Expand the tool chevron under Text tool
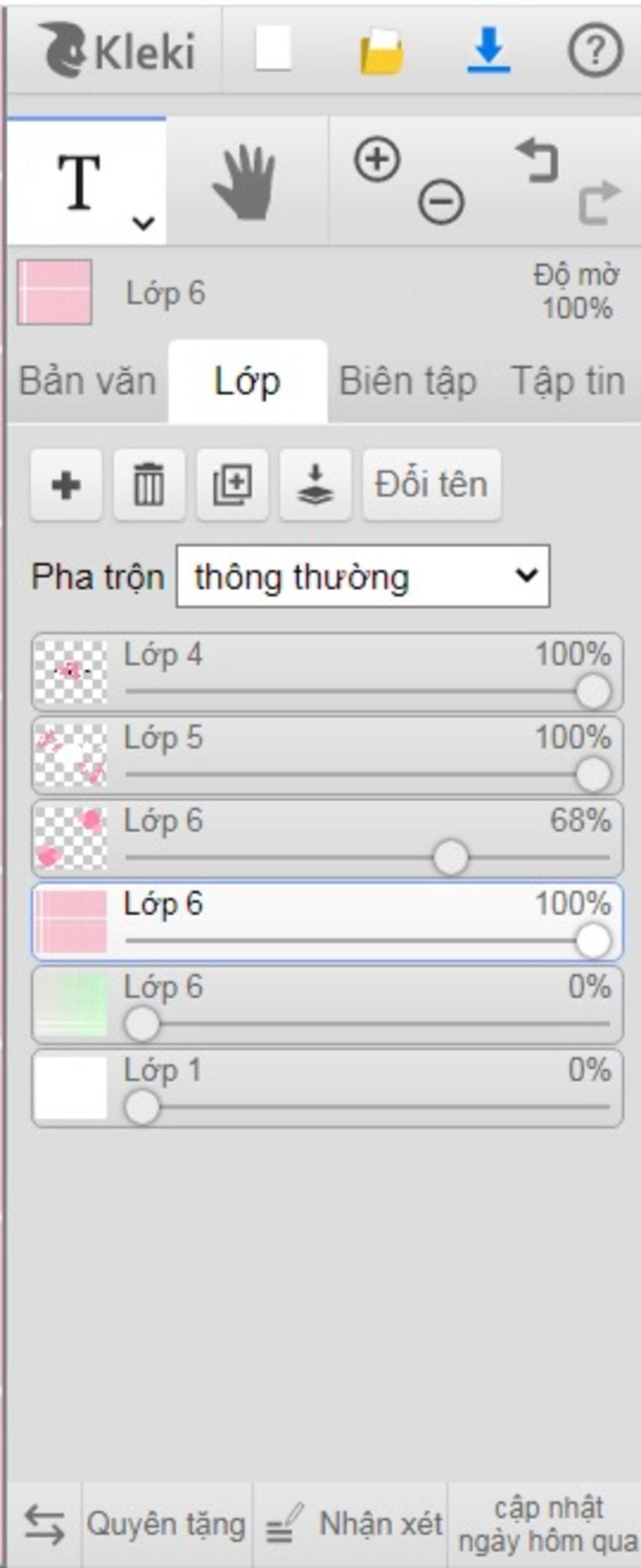The width and height of the screenshot is (641, 1568). coord(144,222)
